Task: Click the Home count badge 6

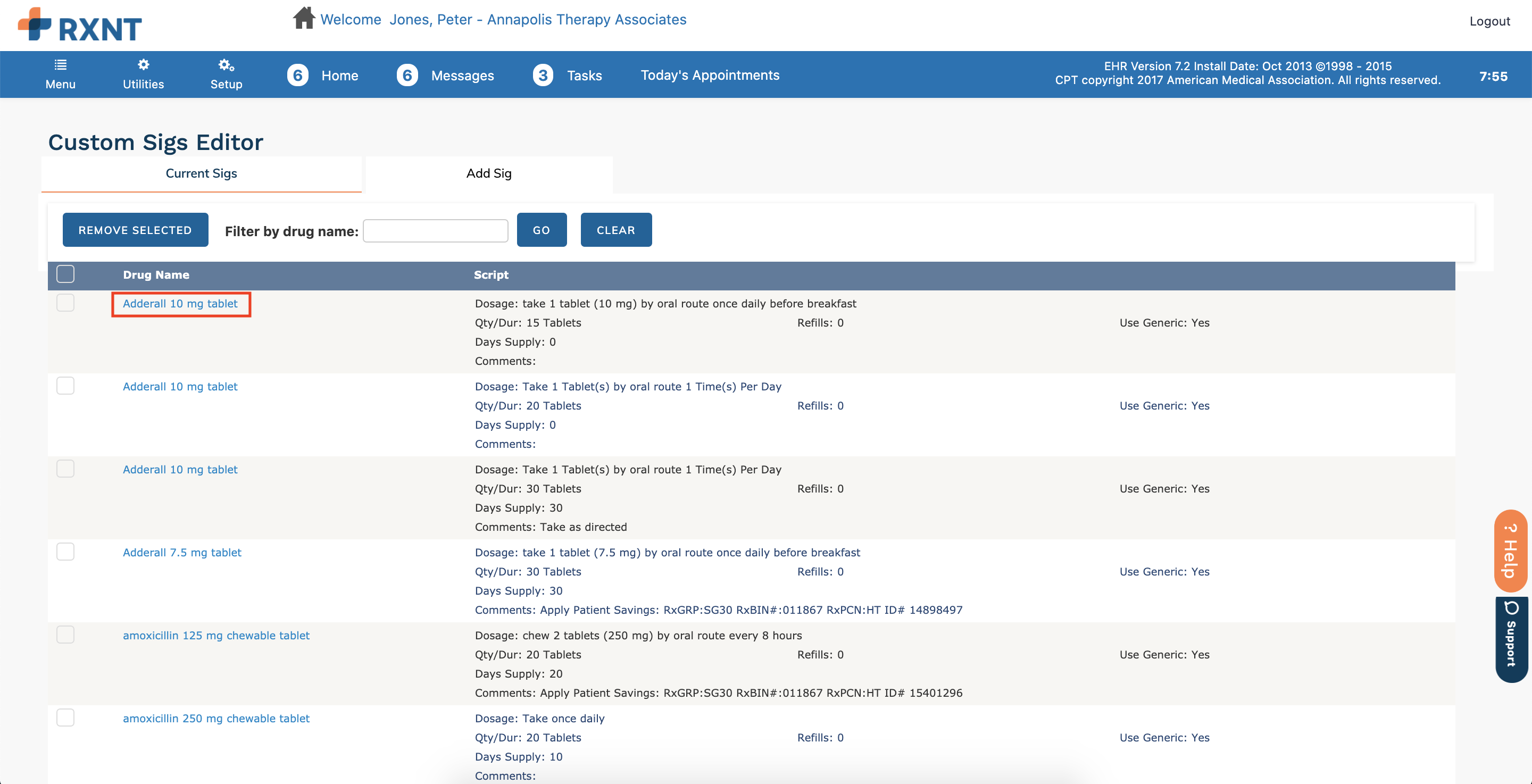Action: tap(298, 75)
